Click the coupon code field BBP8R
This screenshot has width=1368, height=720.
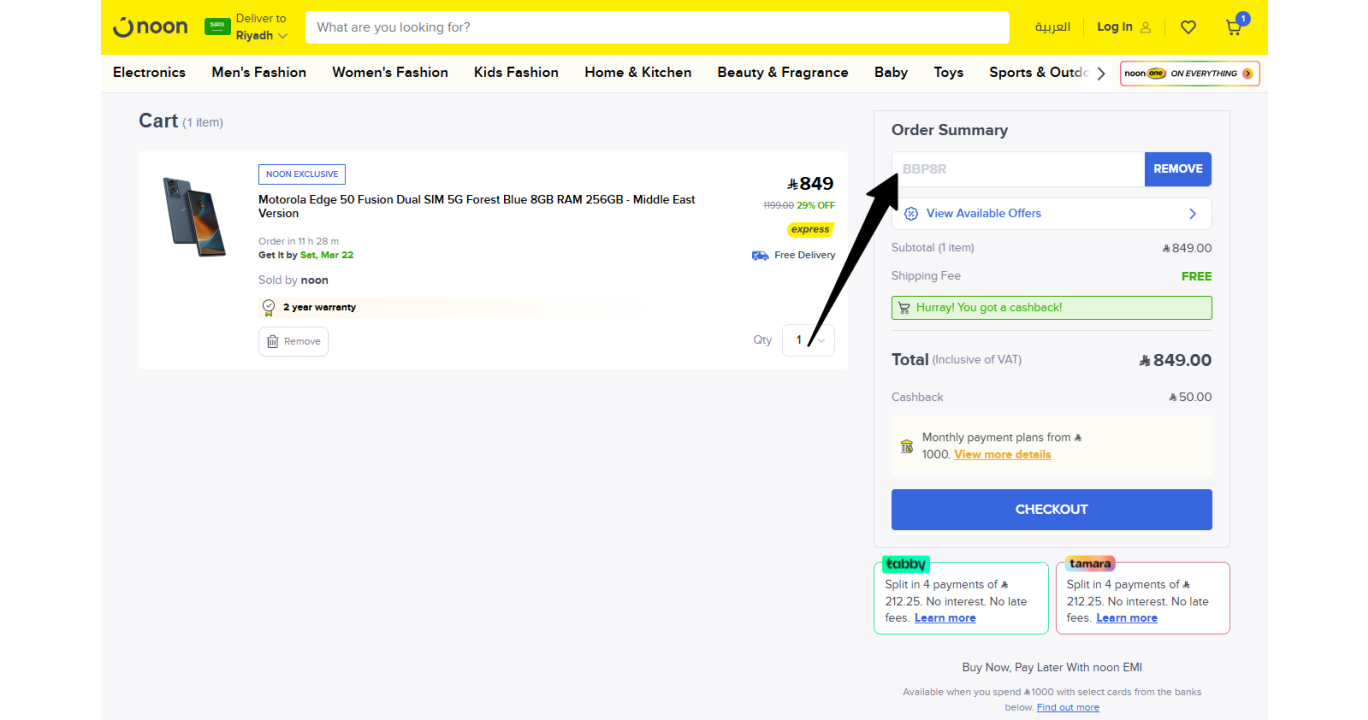(1018, 169)
